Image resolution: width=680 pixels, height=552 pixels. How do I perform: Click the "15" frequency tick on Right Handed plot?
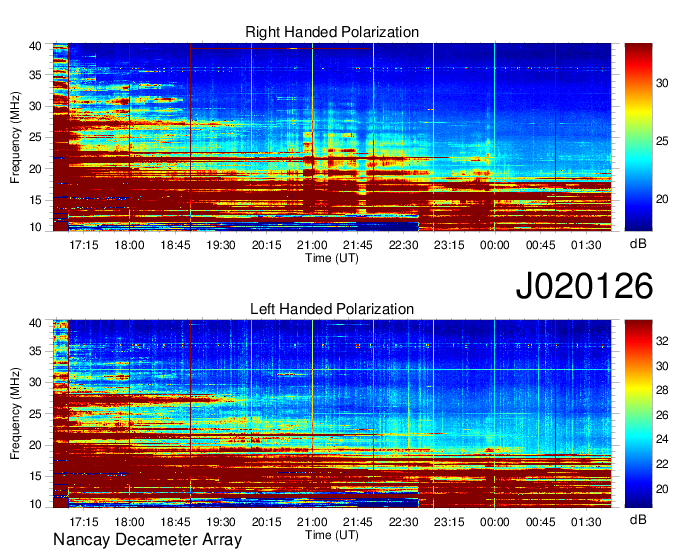pyautogui.click(x=35, y=200)
